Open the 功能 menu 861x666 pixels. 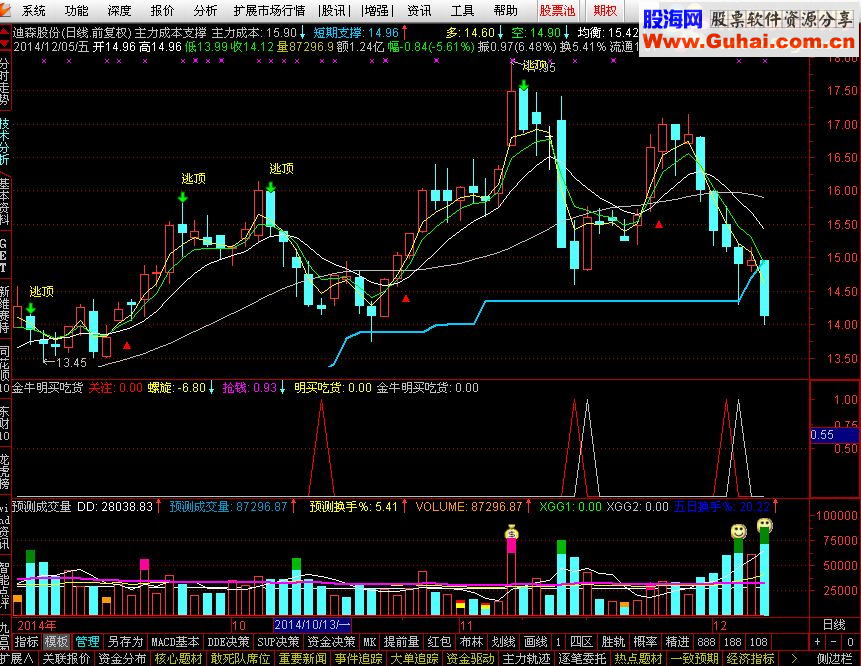76,10
